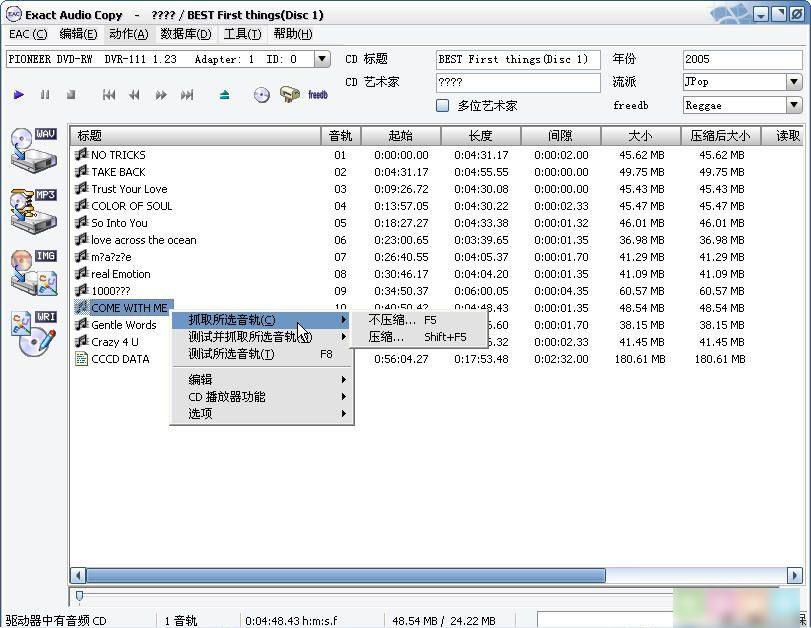Viewport: 811px width, 628px height.
Task: Click the playback position slider handle
Action: (79, 596)
